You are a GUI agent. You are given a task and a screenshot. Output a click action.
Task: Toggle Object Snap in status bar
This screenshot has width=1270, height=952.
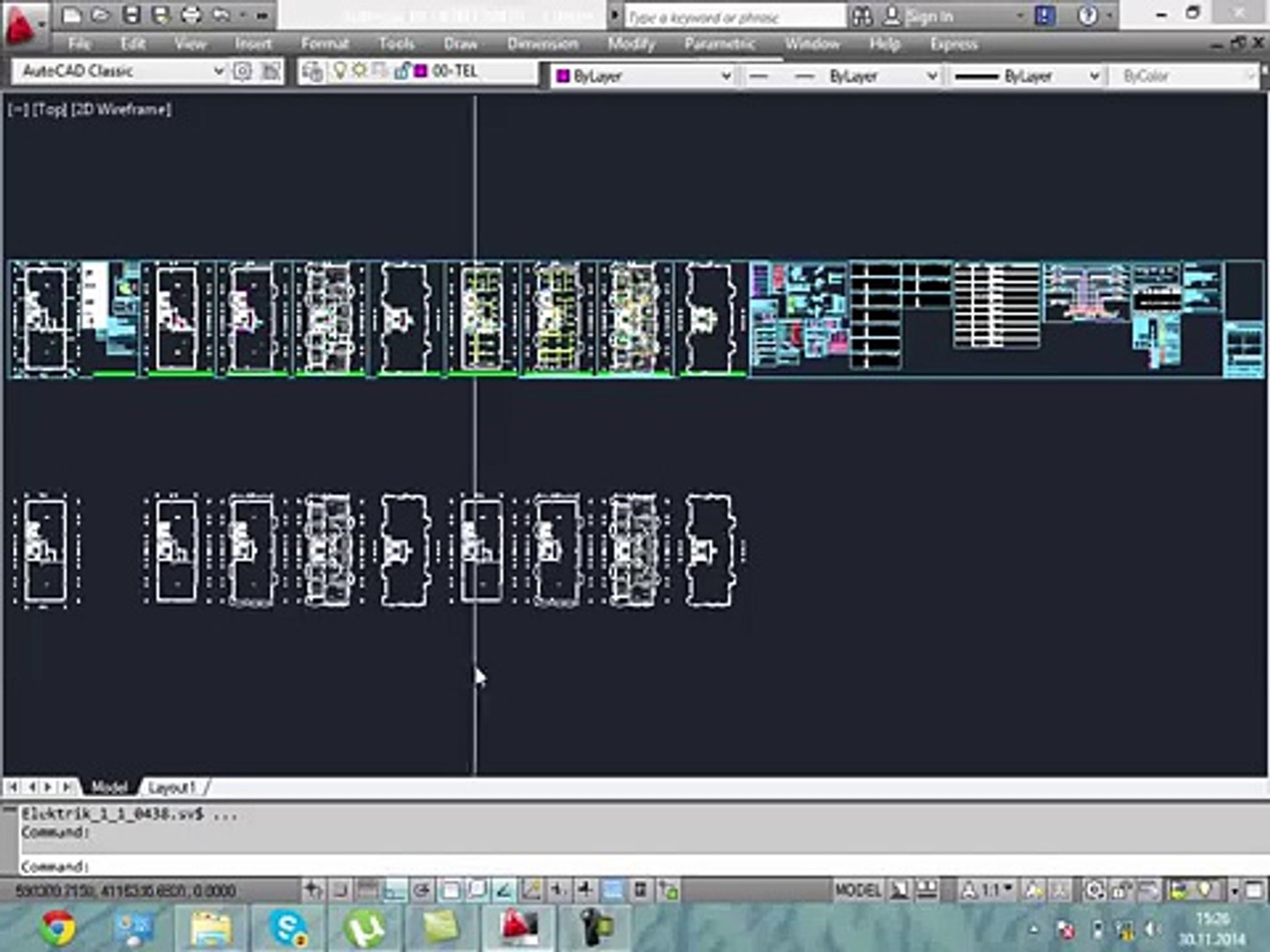pyautogui.click(x=450, y=890)
